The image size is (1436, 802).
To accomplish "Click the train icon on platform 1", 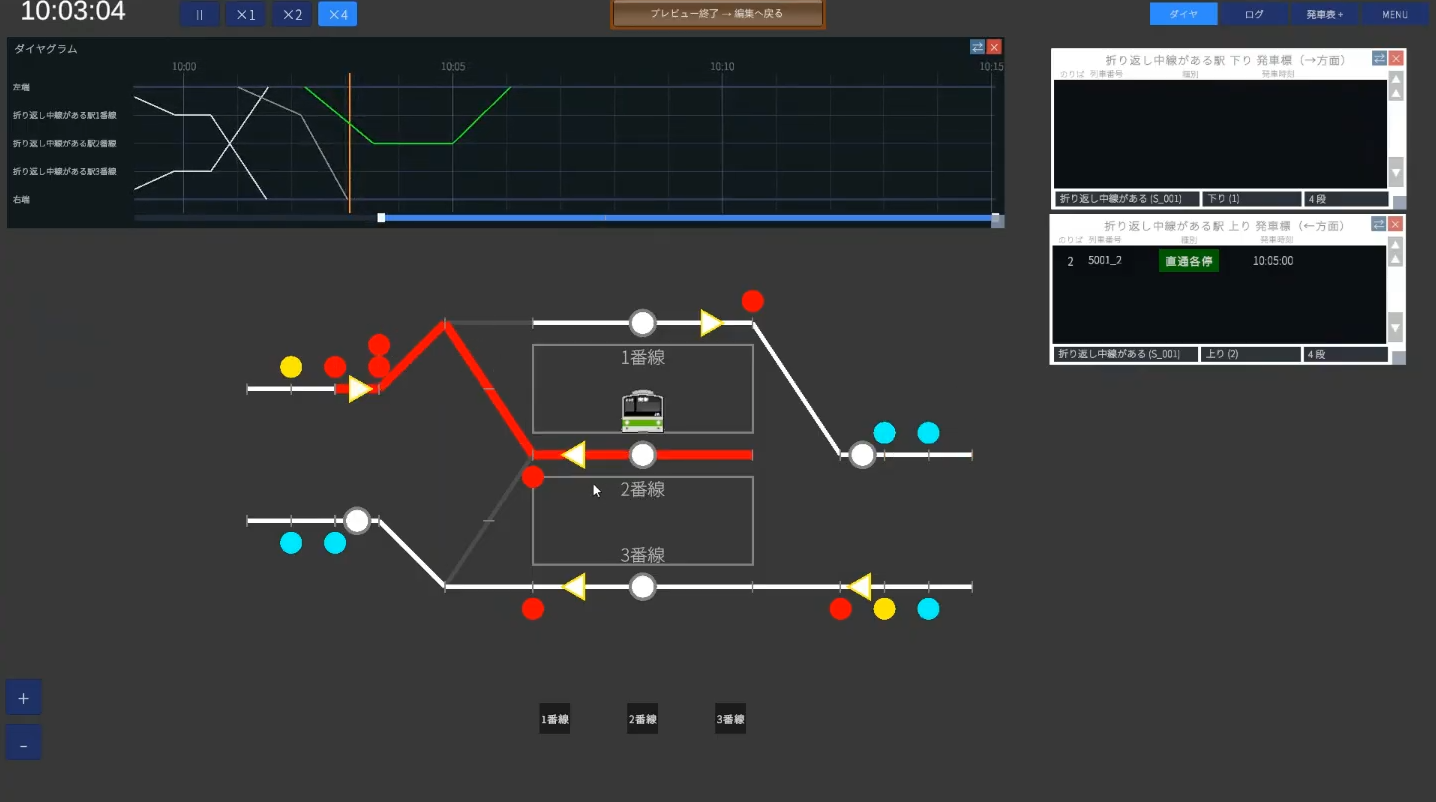I will [642, 410].
